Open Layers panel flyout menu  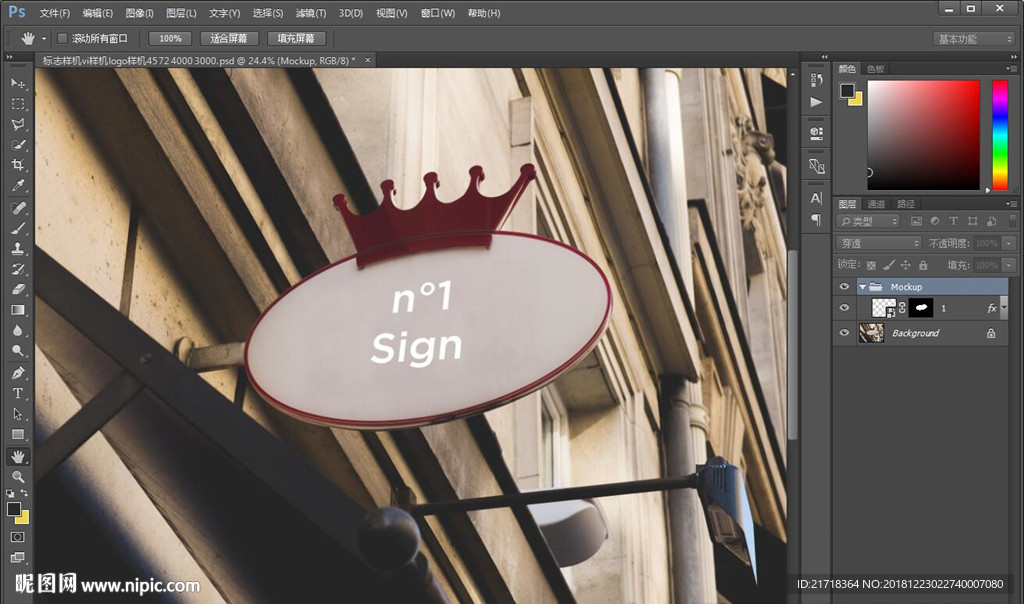coord(1011,204)
